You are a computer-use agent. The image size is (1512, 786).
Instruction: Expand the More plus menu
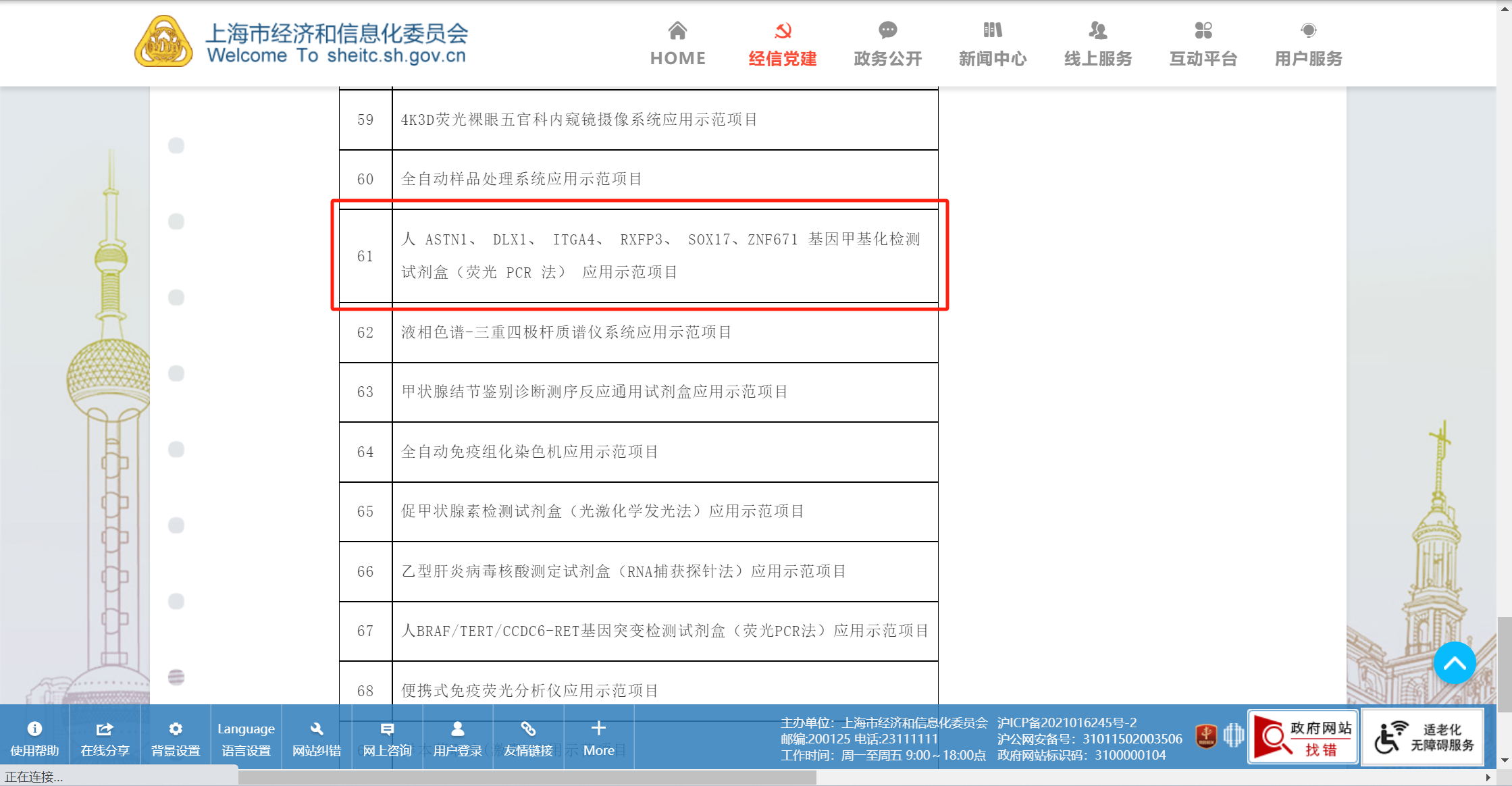coord(598,737)
